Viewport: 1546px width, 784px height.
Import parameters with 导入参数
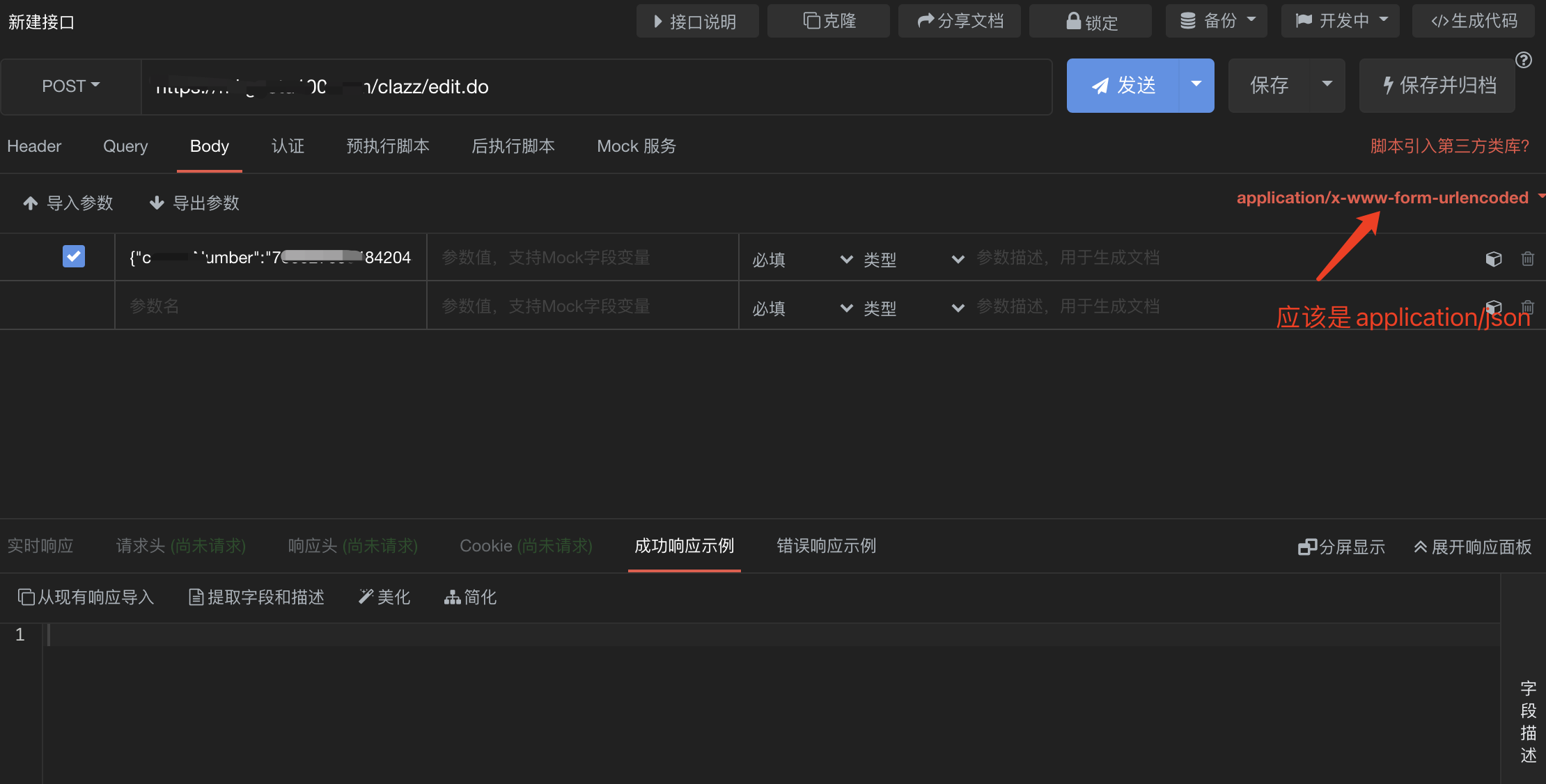coord(68,203)
